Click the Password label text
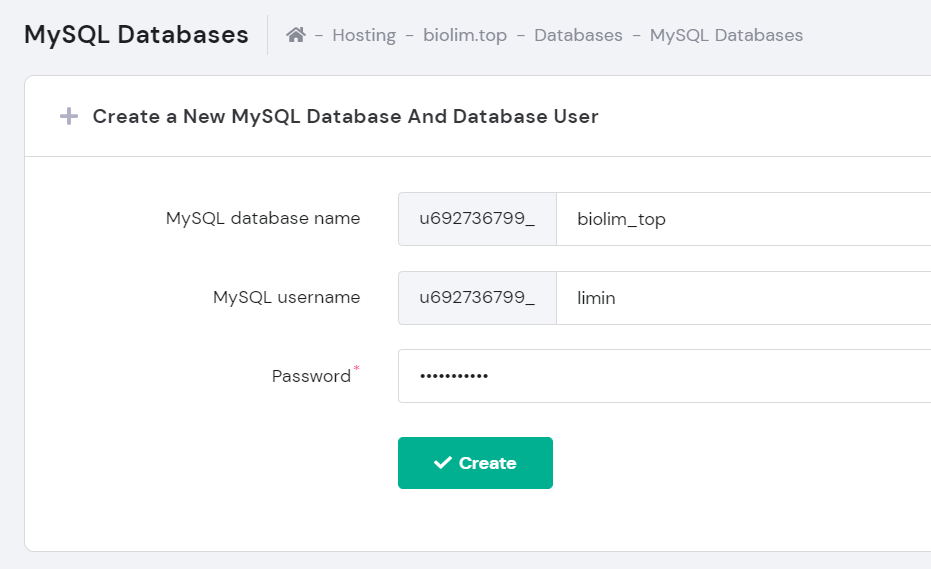This screenshot has height=569, width=931. (x=311, y=376)
